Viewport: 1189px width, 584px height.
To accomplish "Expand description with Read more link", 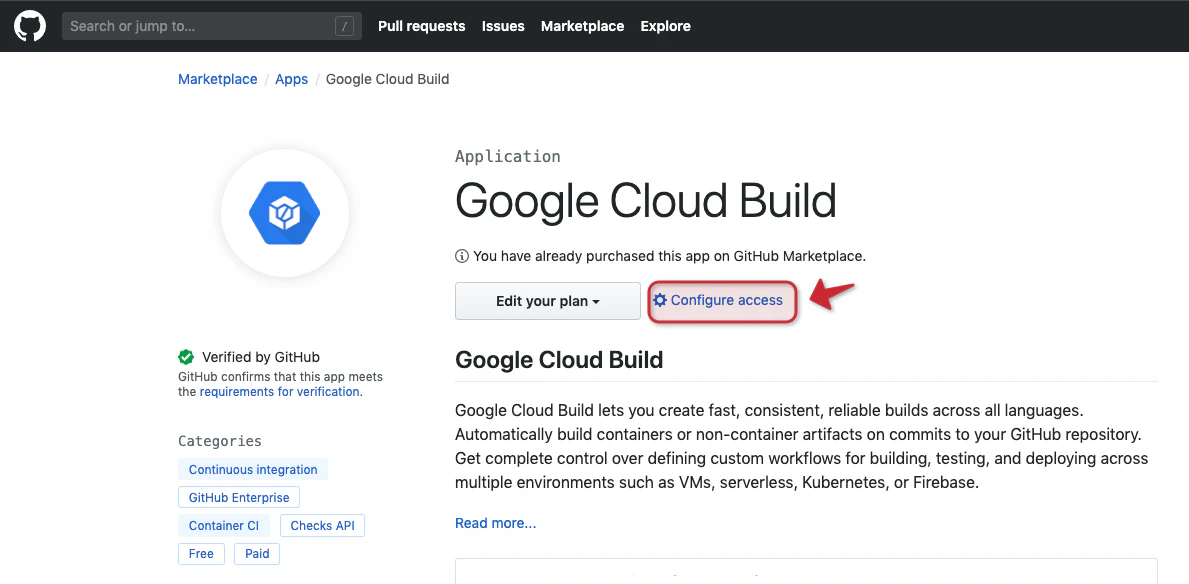I will click(496, 523).
